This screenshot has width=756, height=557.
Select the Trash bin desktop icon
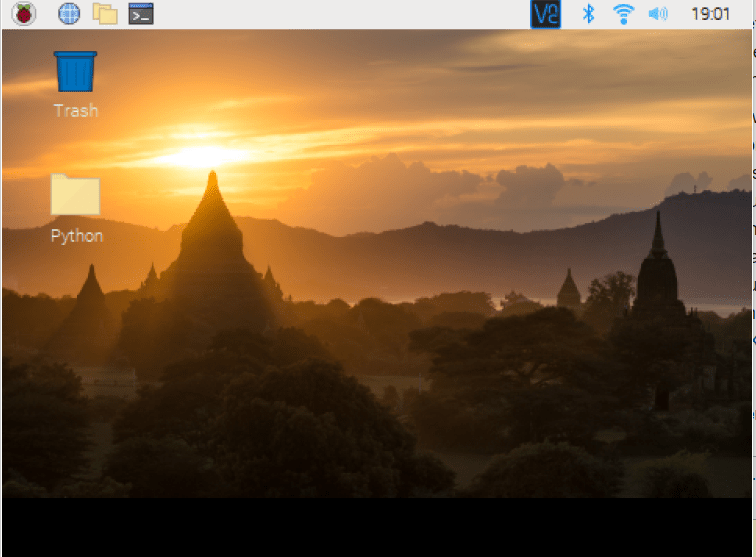point(76,72)
